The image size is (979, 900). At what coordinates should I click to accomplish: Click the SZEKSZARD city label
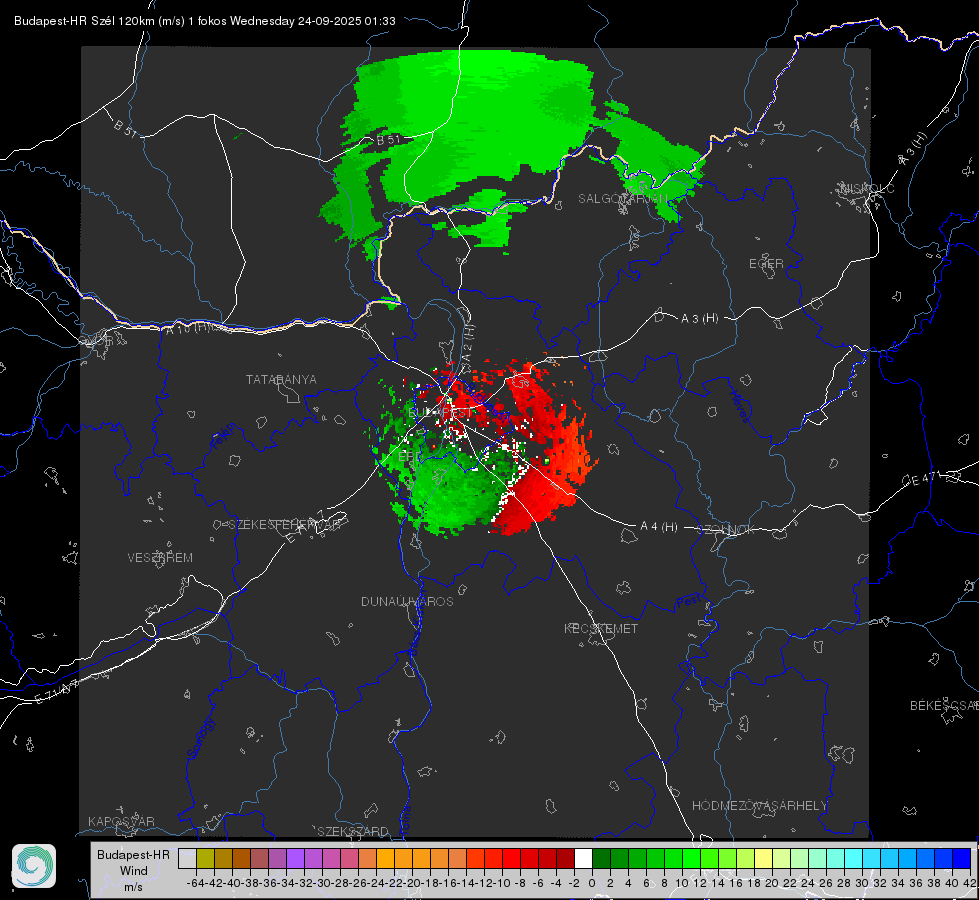click(x=353, y=831)
